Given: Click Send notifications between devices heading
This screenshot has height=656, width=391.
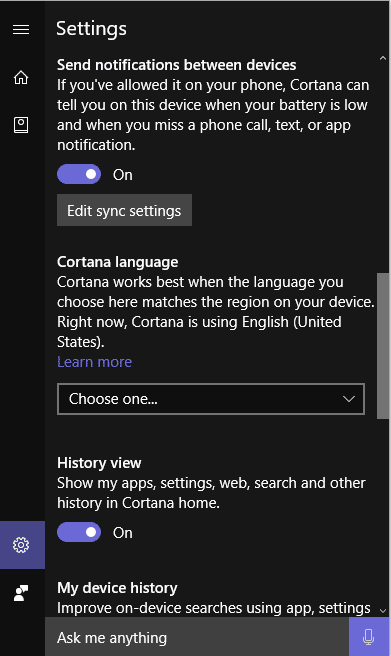Looking at the screenshot, I should (176, 65).
